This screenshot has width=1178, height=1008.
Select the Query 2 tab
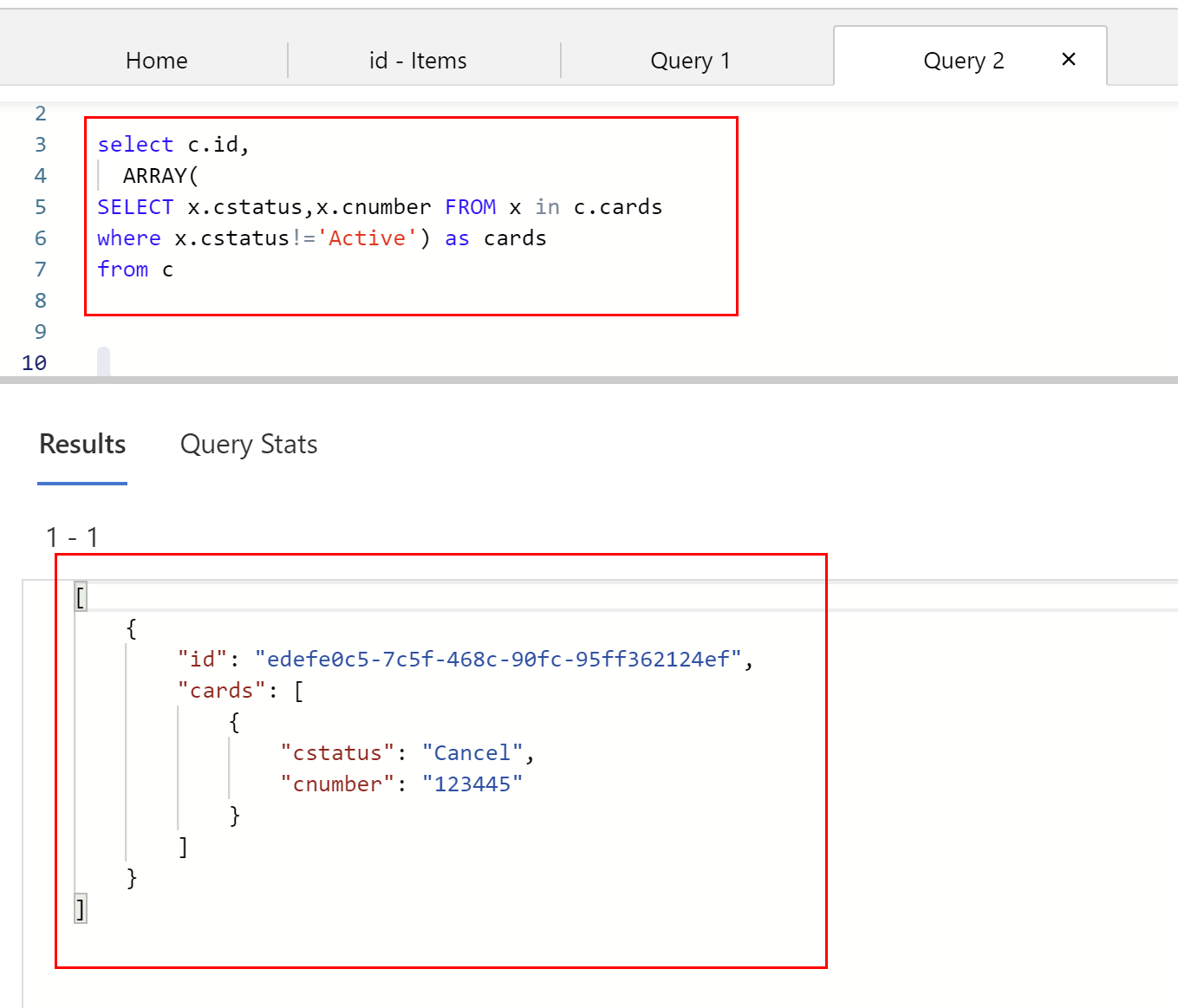tap(963, 61)
